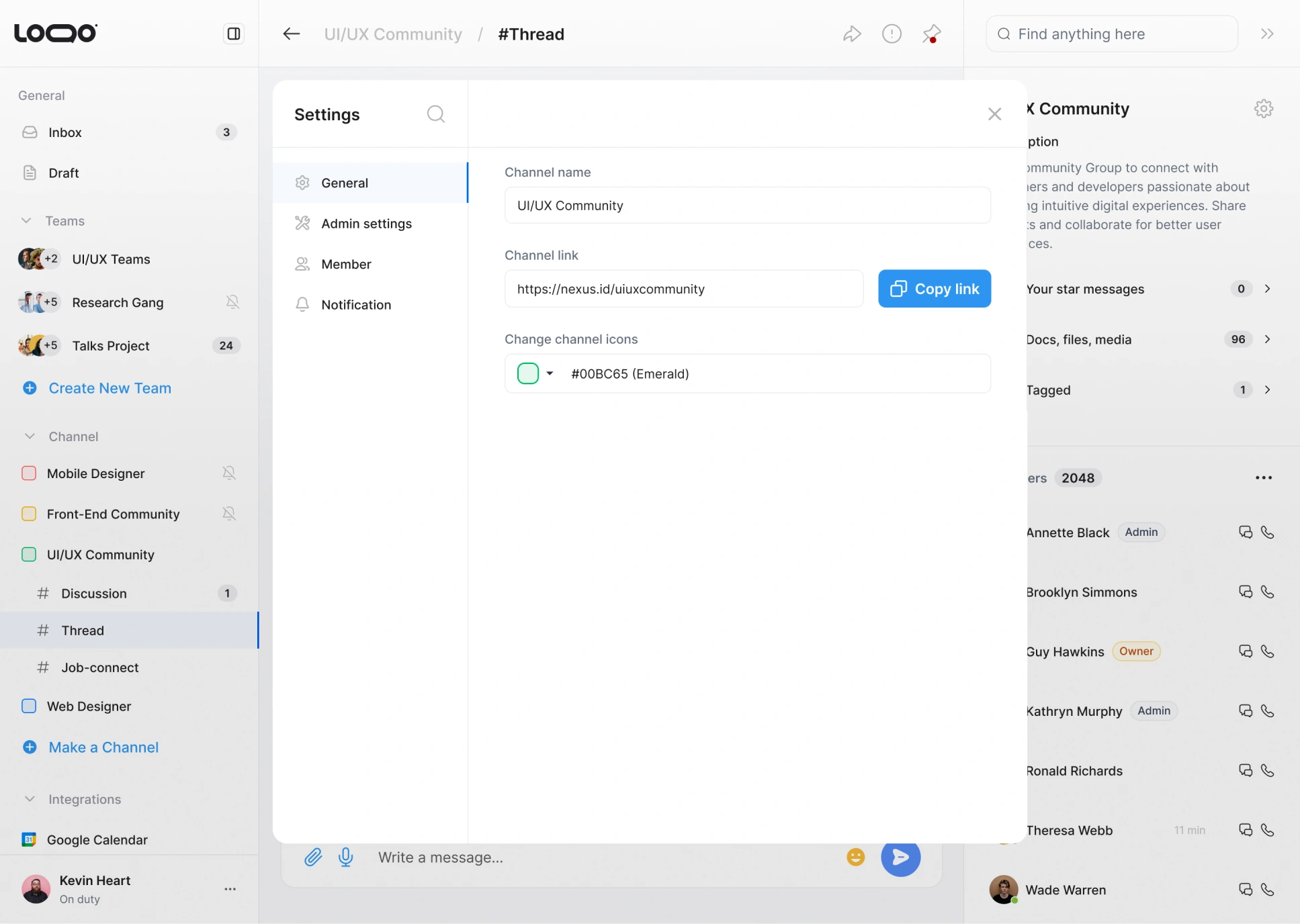Click the pin icon in thread header
Image resolution: width=1300 pixels, height=924 pixels.
coord(932,34)
